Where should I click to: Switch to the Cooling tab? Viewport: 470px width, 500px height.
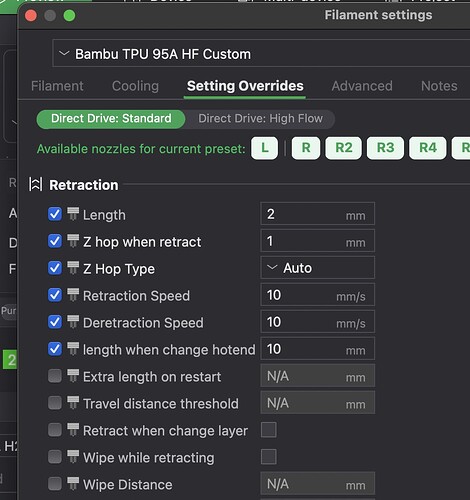(x=135, y=86)
